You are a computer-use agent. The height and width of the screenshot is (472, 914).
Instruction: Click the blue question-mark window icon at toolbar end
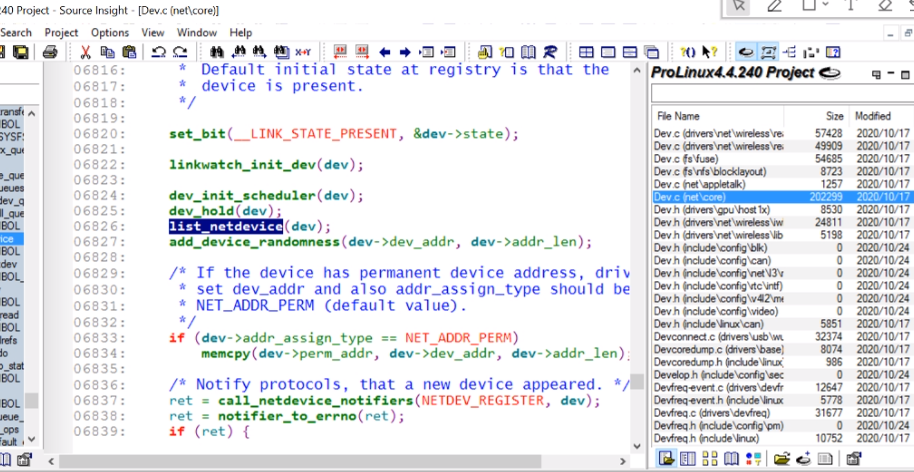tap(832, 52)
